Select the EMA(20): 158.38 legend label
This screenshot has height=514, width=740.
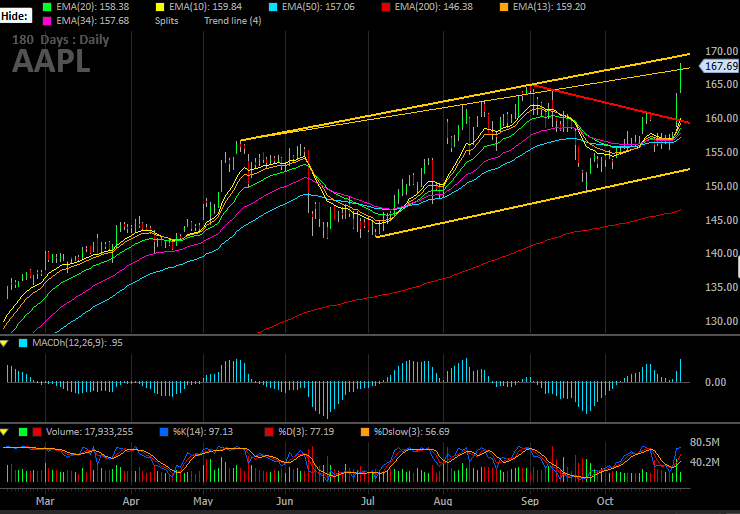[x=92, y=7]
